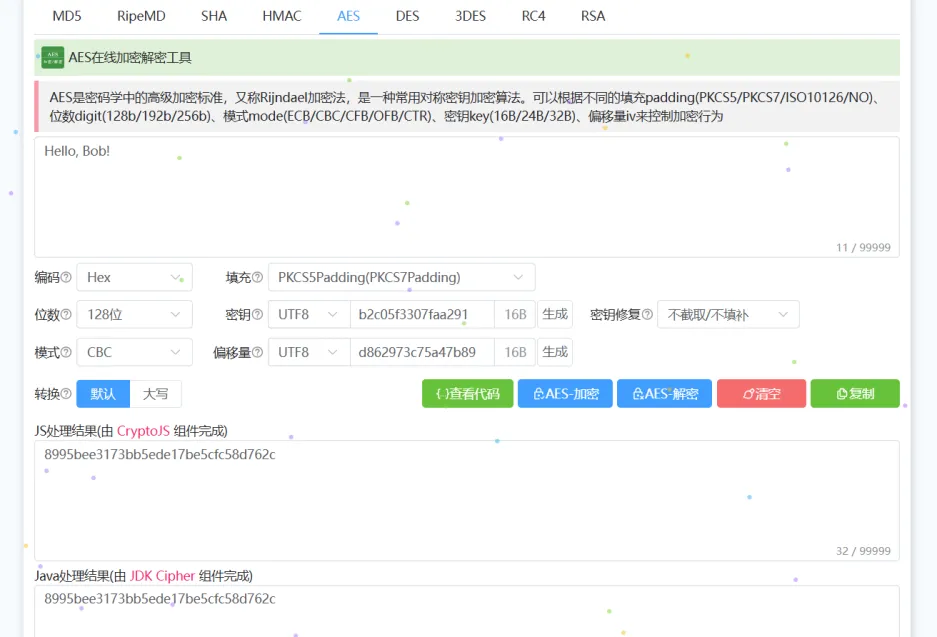This screenshot has width=937, height=637.
Task: Click the 16B label beside the key field
Action: 515,314
